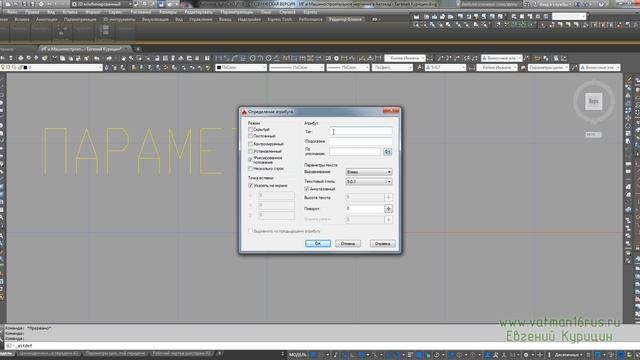Viewport: 640px width, 360px height.
Task: Enable the Установленный (Preset) checkbox
Action: [x=251, y=151]
